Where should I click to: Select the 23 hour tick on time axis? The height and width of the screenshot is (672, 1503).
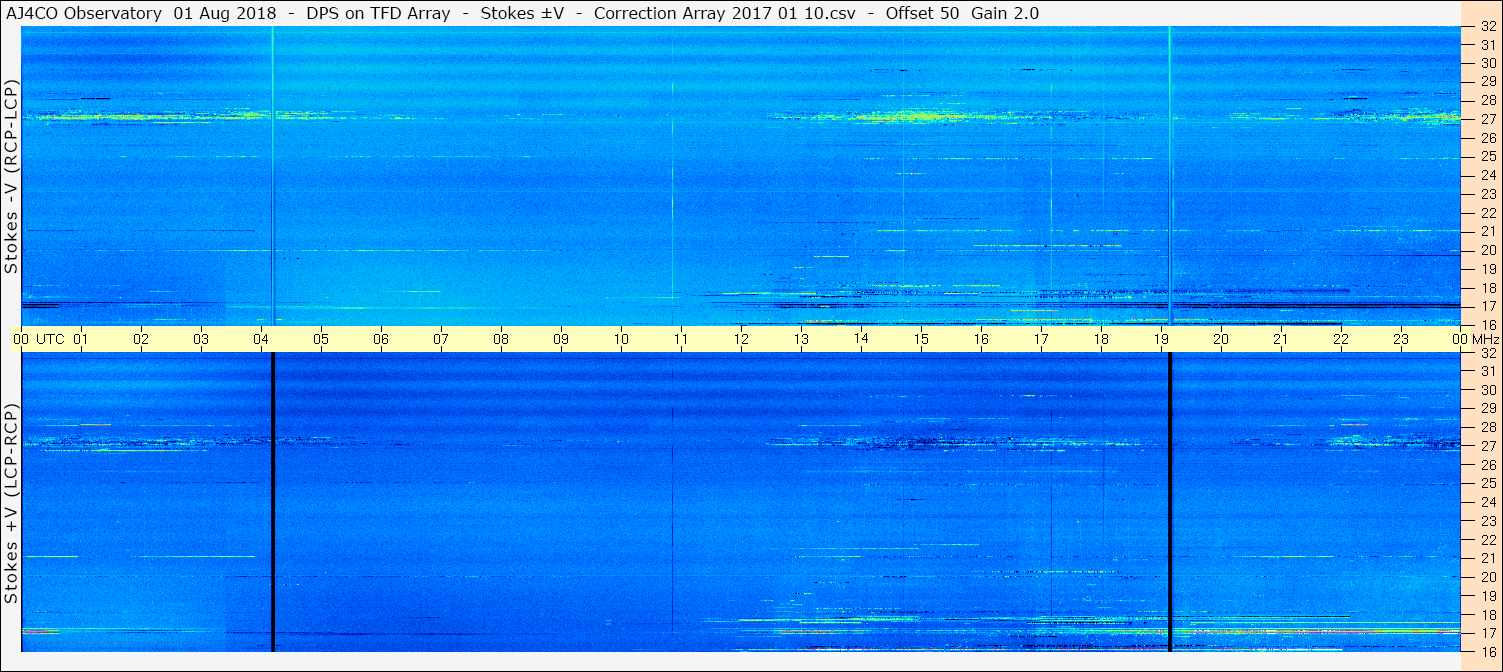[x=1401, y=340]
